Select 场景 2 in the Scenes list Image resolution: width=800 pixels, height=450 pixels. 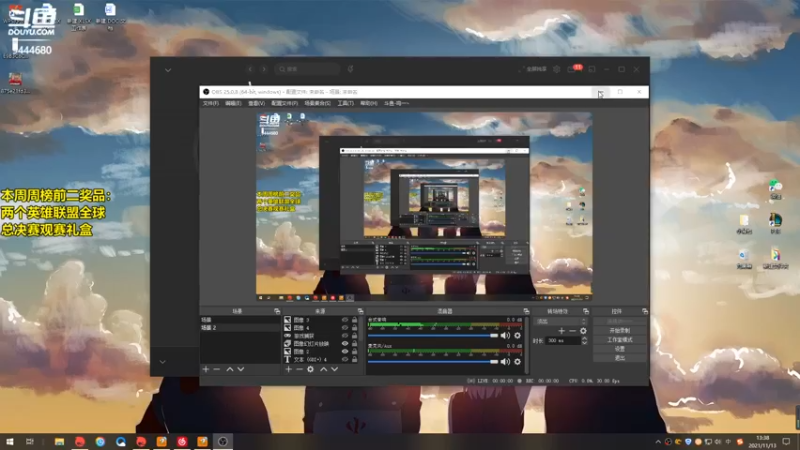click(x=240, y=328)
